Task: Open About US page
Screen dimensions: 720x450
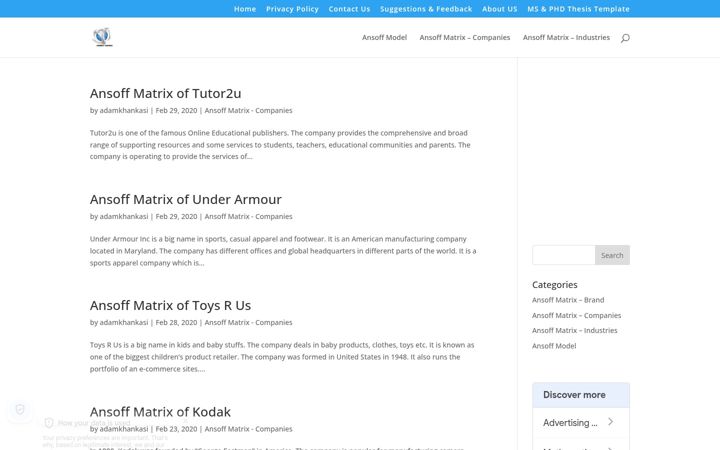Action: [x=500, y=9]
